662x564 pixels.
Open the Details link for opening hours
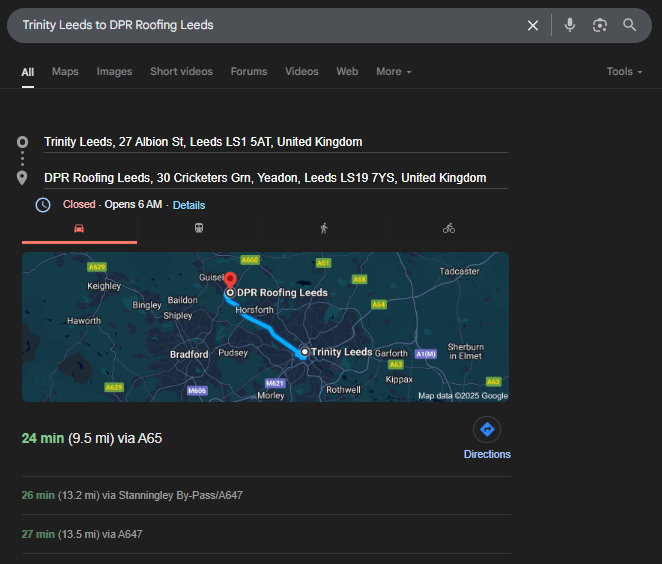[189, 205]
